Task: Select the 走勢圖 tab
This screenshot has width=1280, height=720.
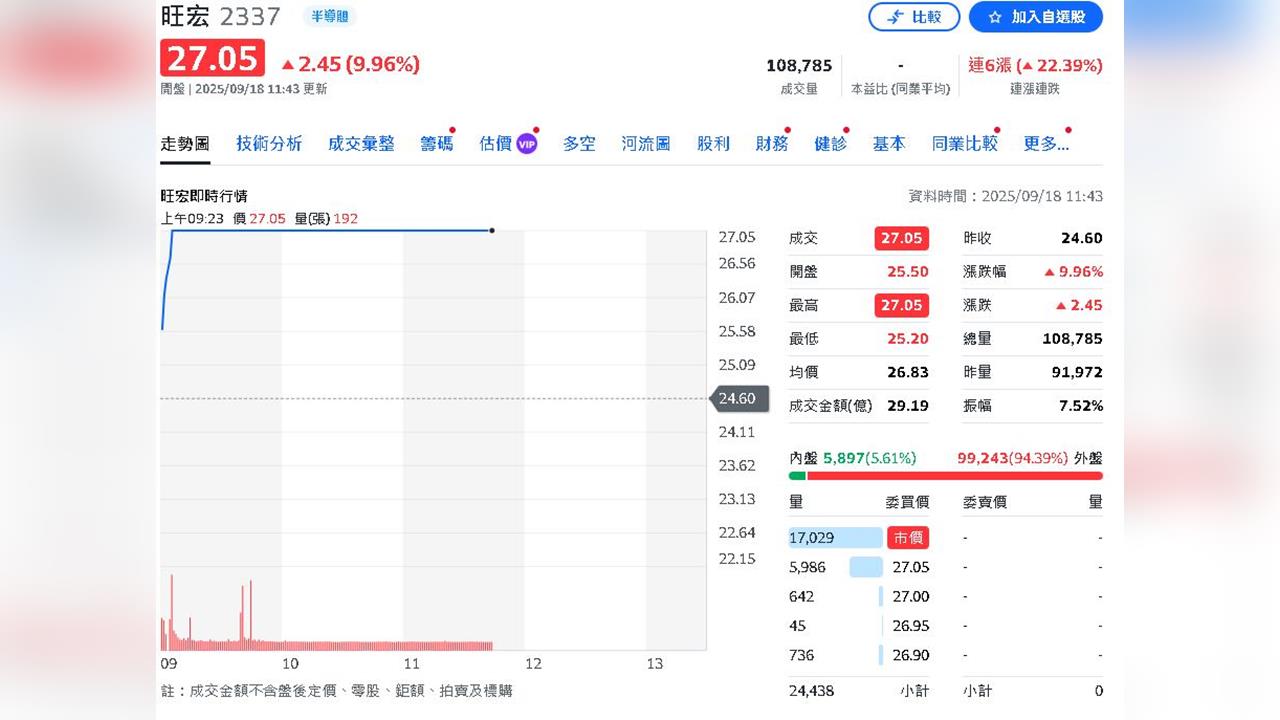Action: pos(185,143)
